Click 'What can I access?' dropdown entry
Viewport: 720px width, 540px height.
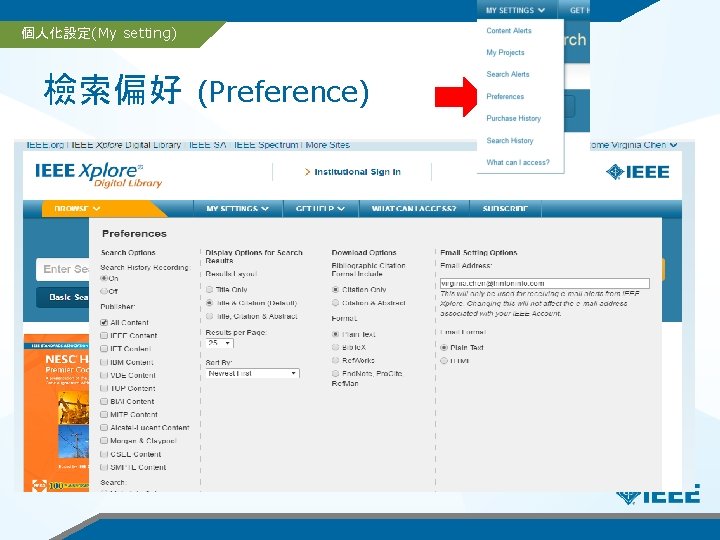(518, 163)
